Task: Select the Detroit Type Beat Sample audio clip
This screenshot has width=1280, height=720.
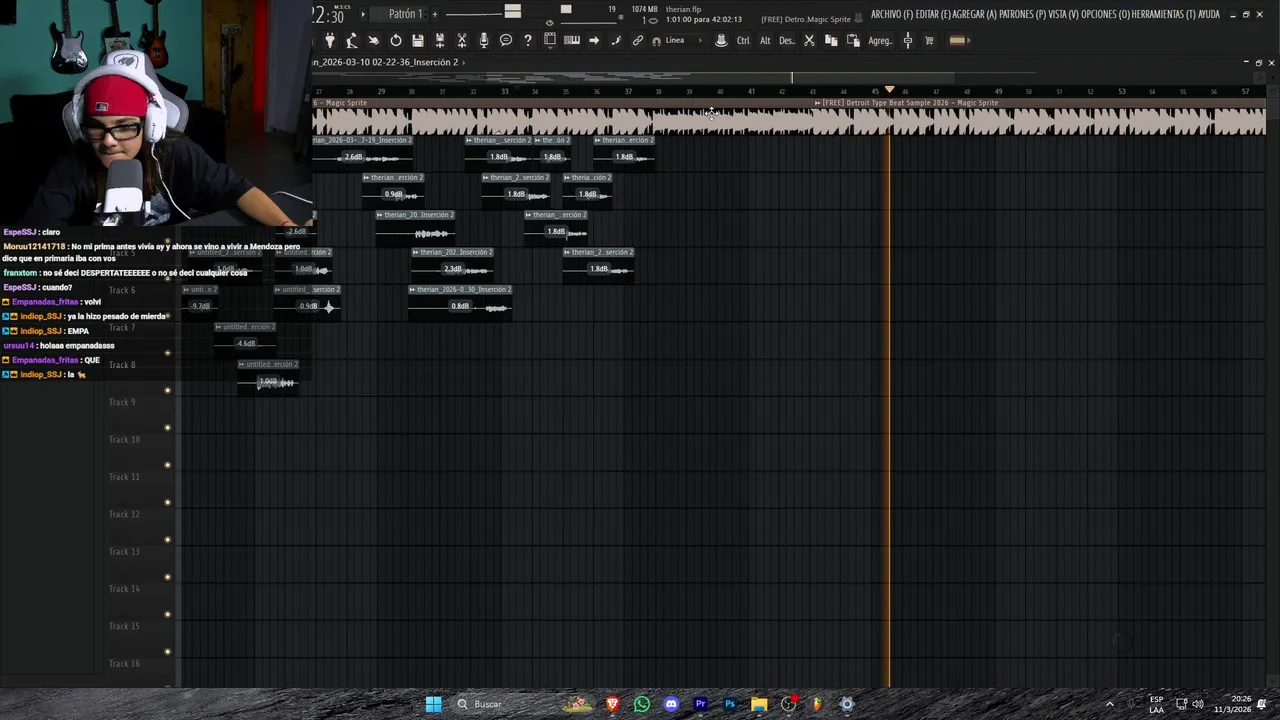Action: coord(1040,118)
